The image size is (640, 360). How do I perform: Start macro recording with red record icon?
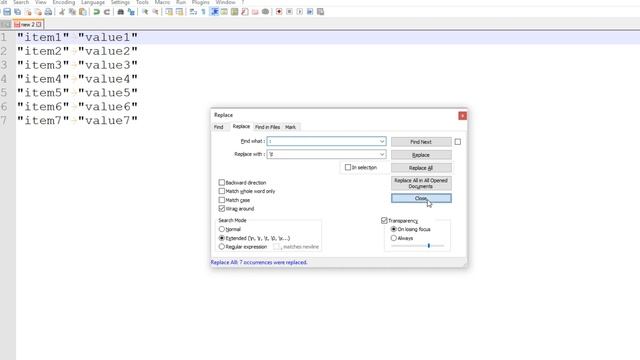279,12
